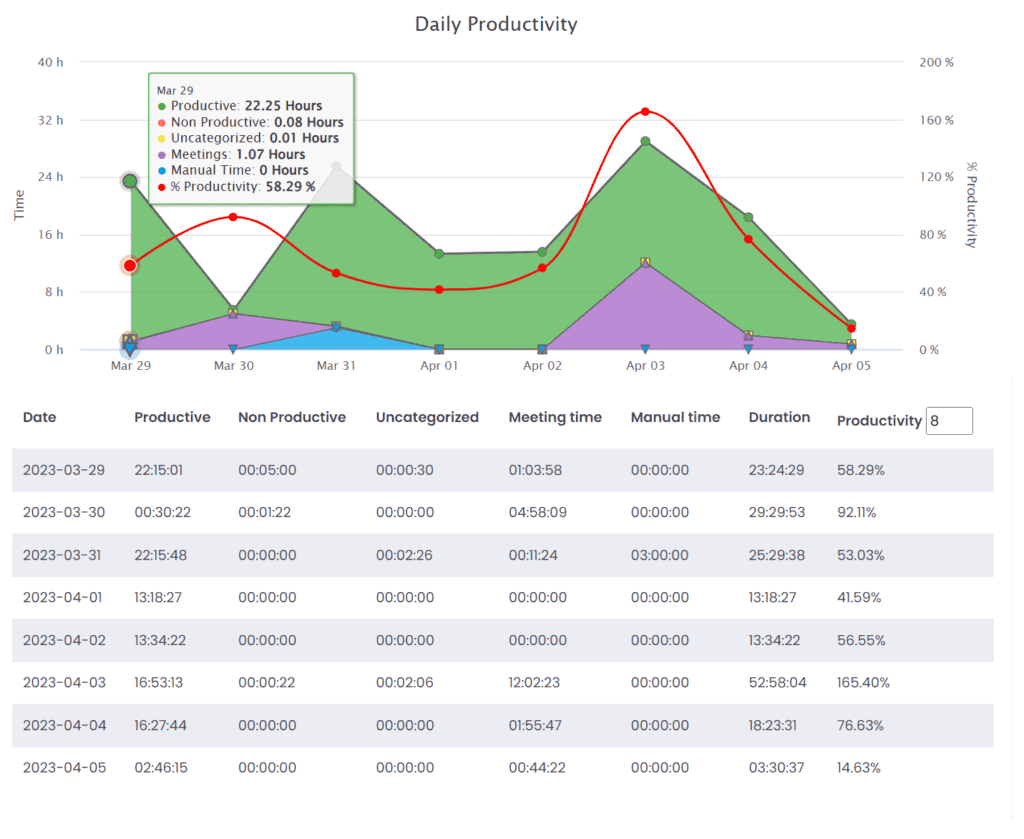Viewport: 1024px width, 839px height.
Task: Click the Non Productive column header
Action: pyautogui.click(x=292, y=417)
